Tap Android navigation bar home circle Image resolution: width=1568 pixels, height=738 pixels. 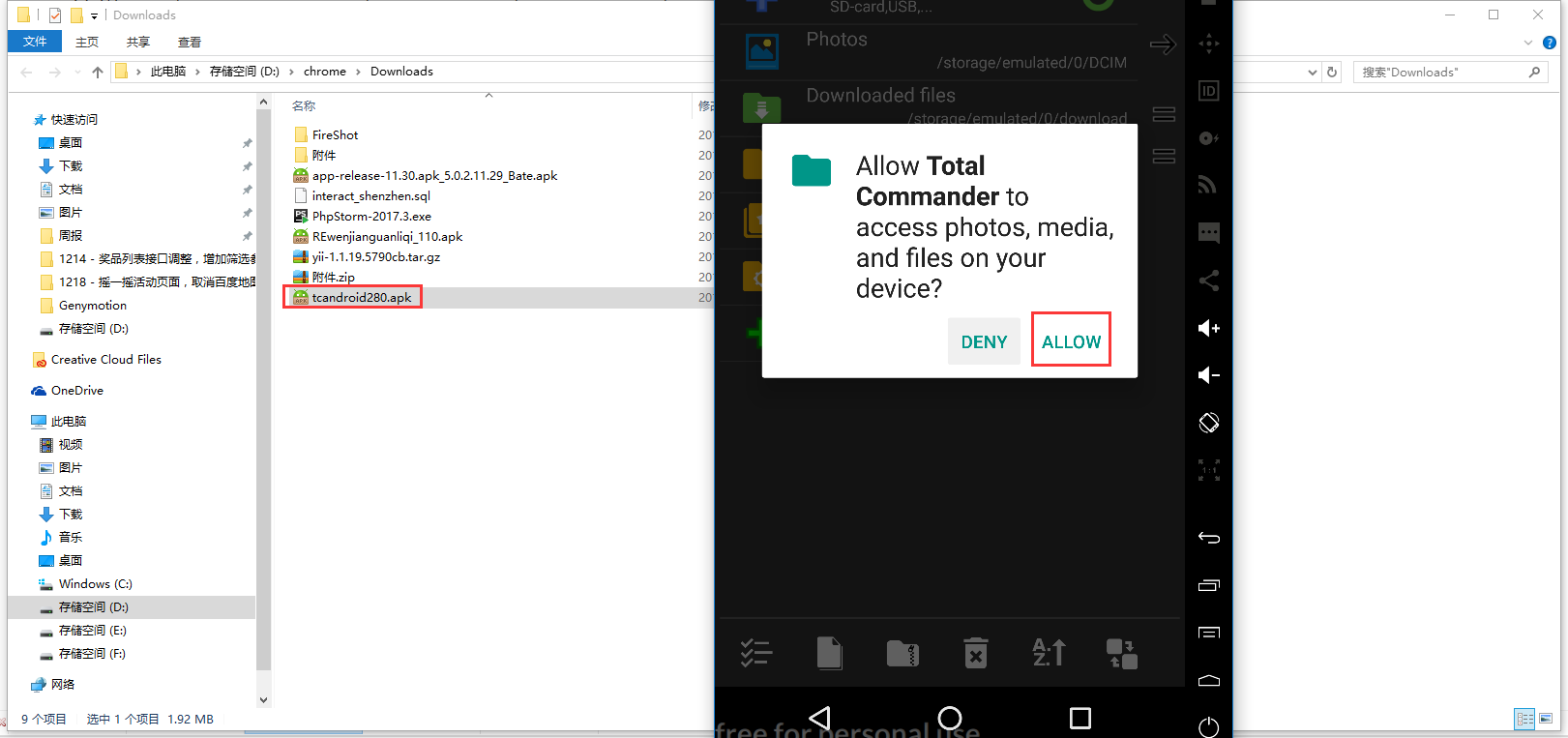950,718
